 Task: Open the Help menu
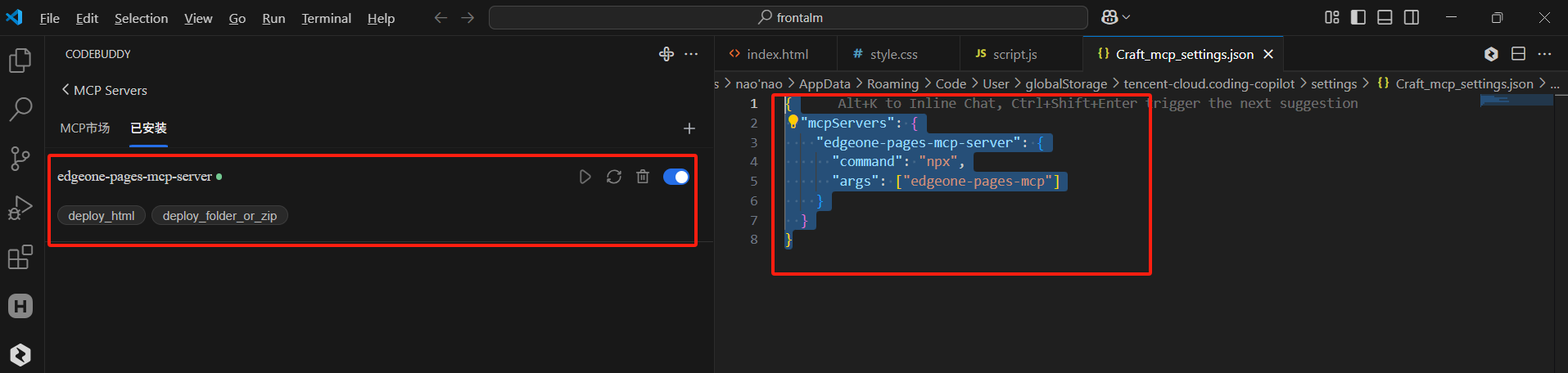point(381,18)
